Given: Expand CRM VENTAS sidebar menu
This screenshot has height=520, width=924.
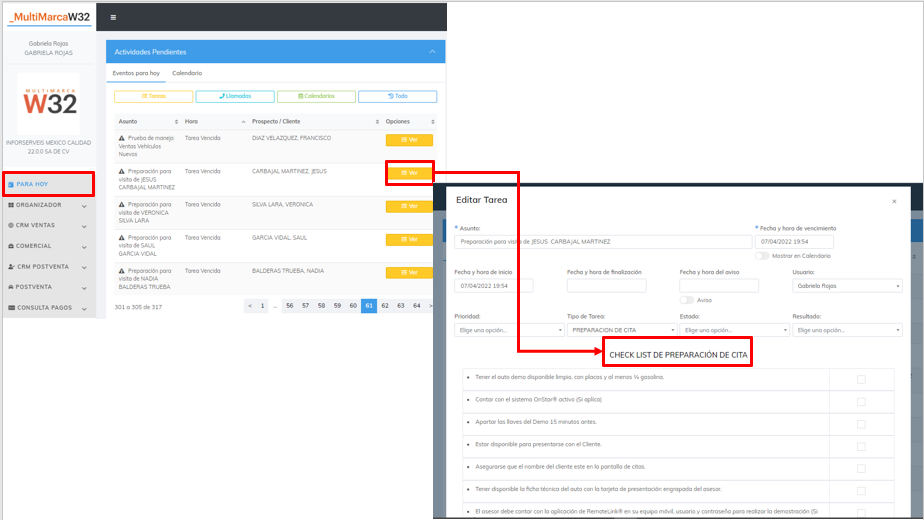Looking at the screenshot, I should [48, 226].
